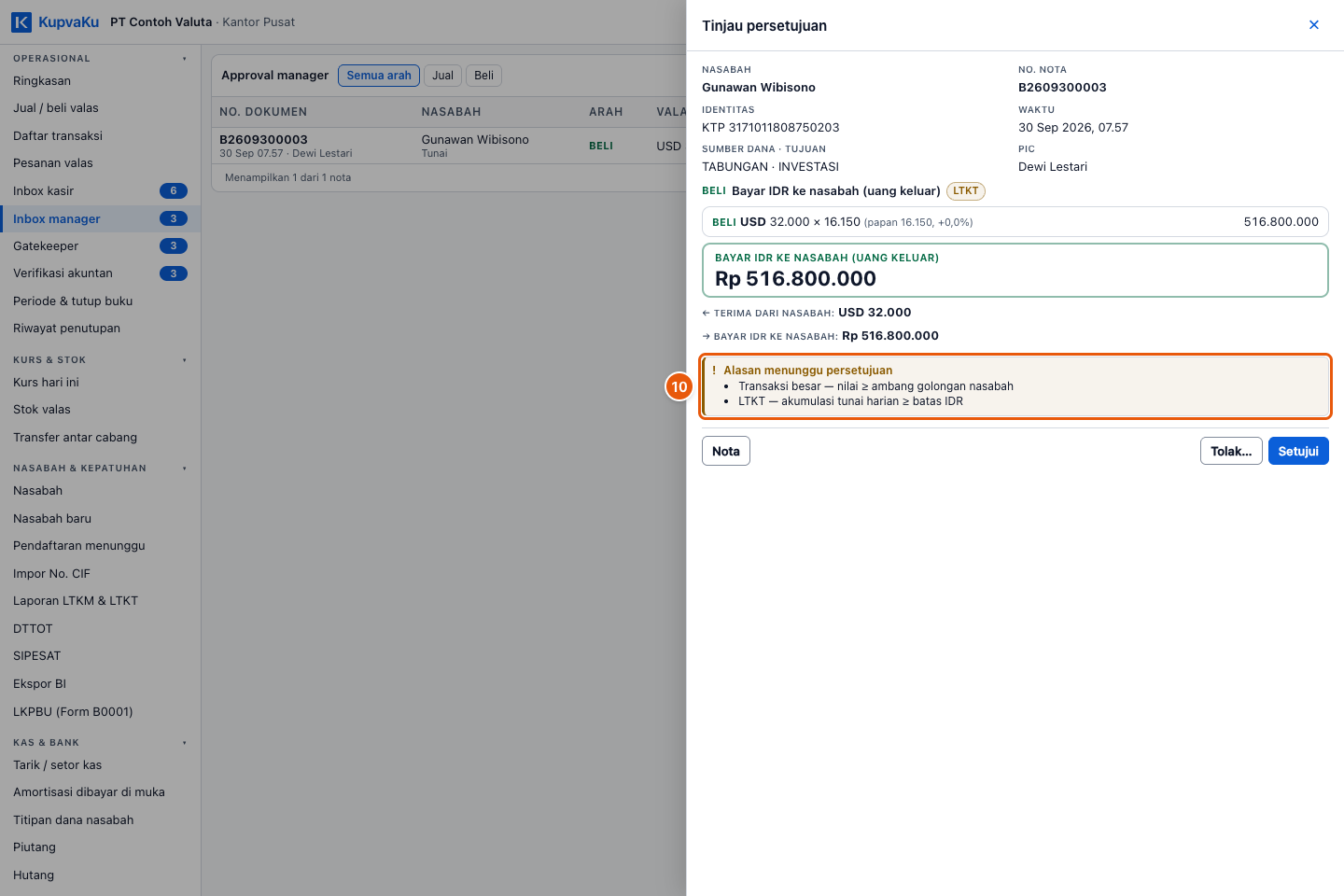The width and height of the screenshot is (1344, 896).
Task: Open Riwayat penutupan
Action: point(100,329)
